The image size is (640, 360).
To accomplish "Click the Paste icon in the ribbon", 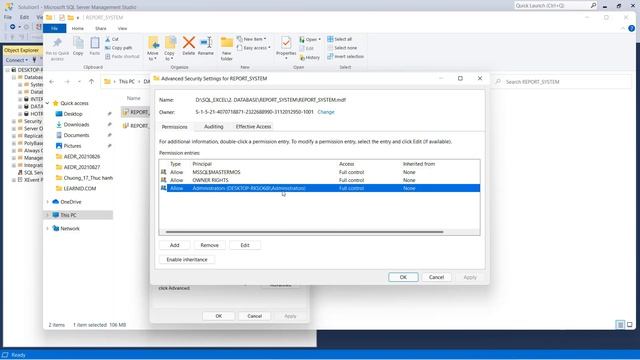I will click(95, 43).
